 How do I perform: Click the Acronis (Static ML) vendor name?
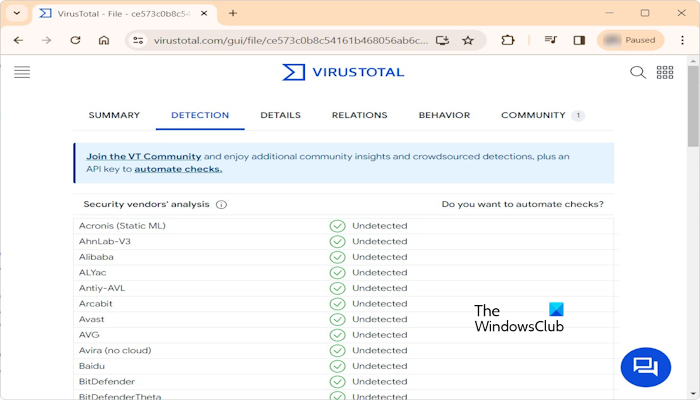click(x=122, y=226)
